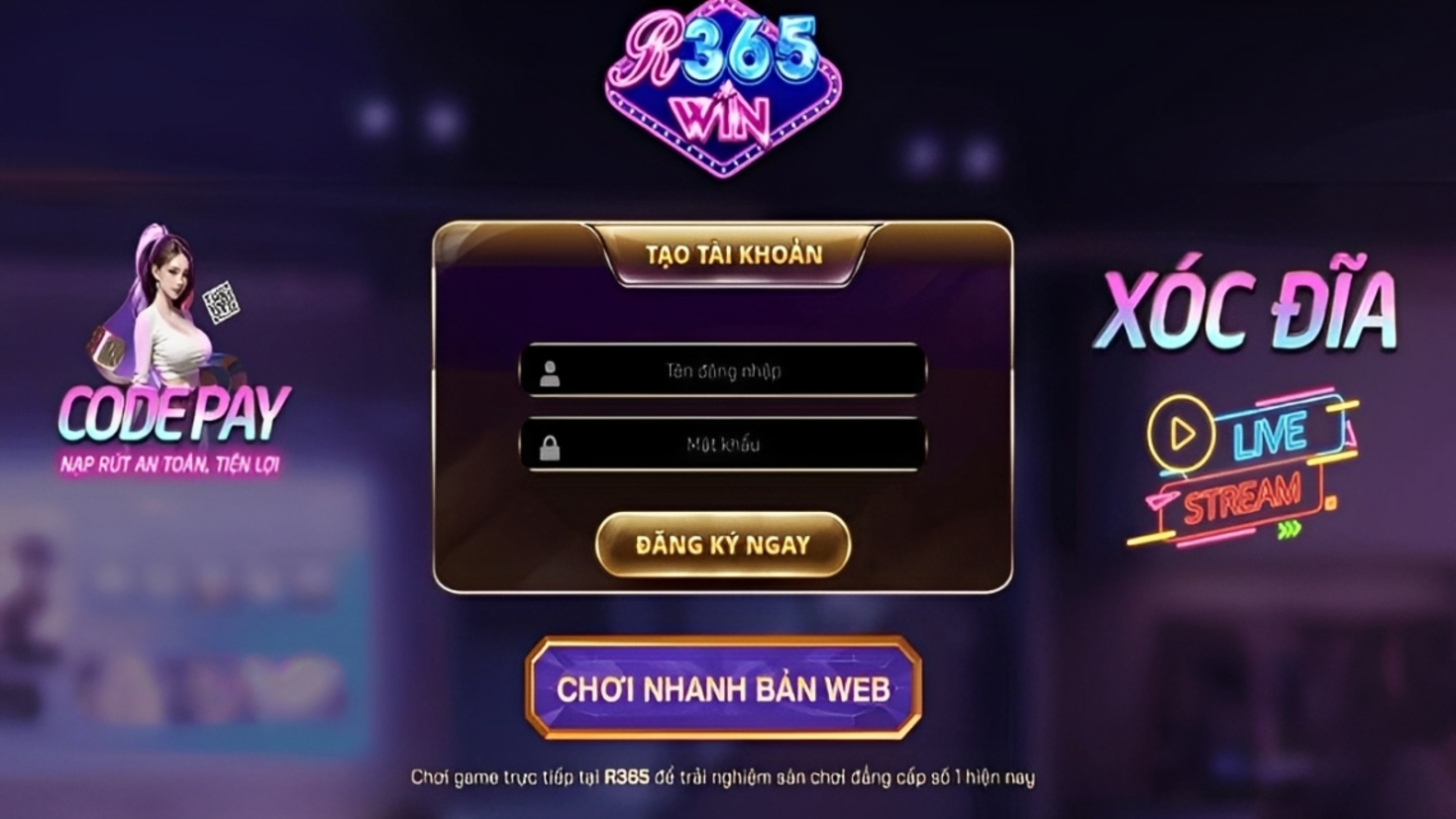Click the Chơi Nhanh Bản Web button
Viewport: 1456px width, 819px height.
click(723, 688)
